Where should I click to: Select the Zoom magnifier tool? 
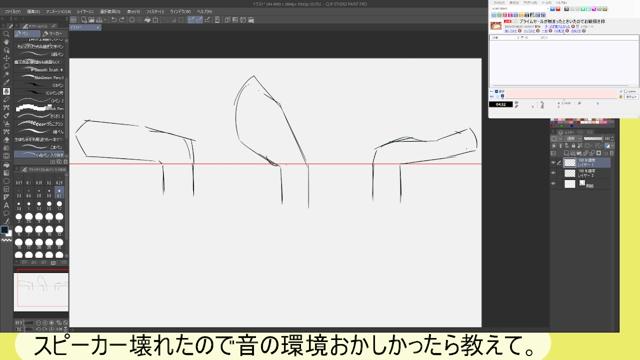point(6,34)
